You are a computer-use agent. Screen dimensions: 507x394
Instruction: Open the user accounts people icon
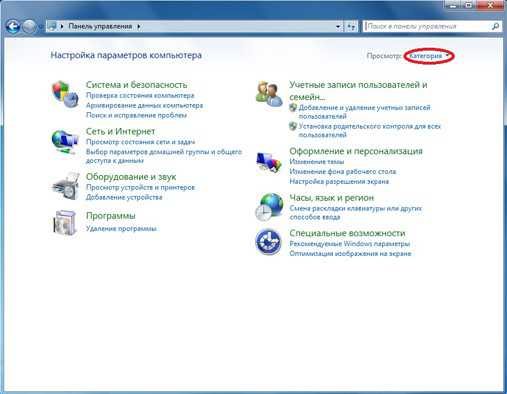point(269,94)
